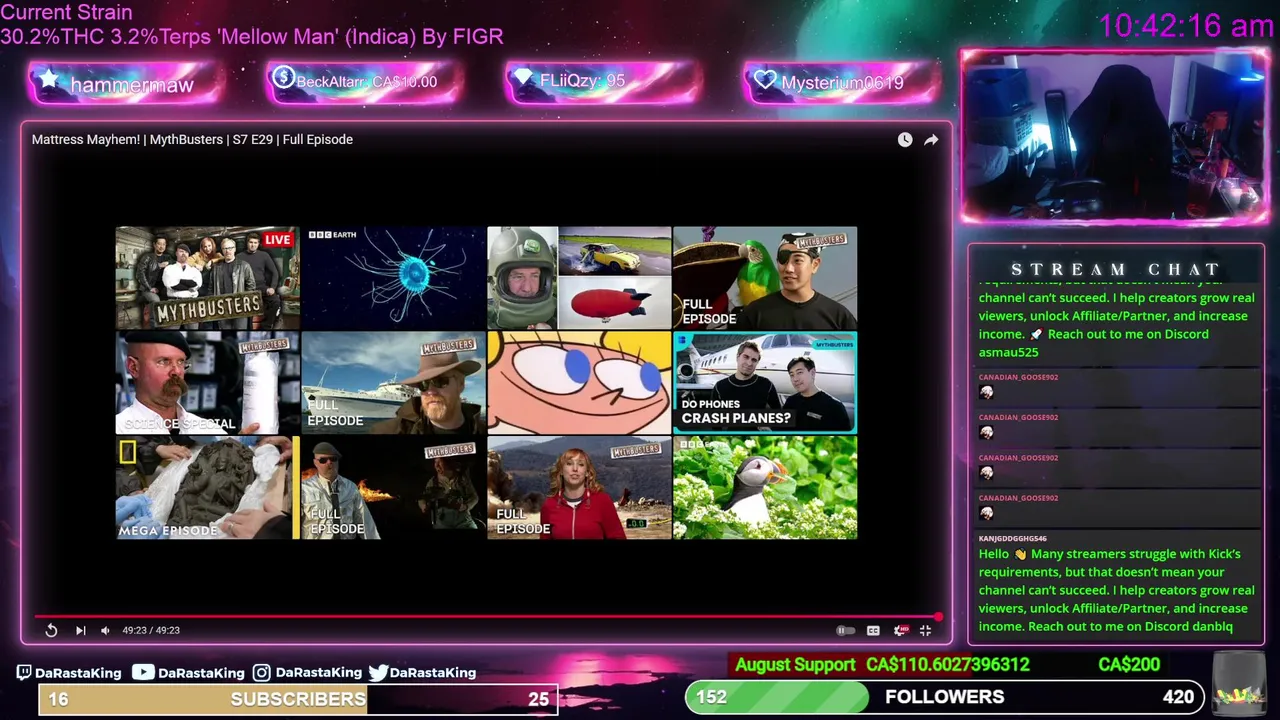Viewport: 1280px width, 720px height.
Task: Click the star icon next to hammermaw
Action: [49, 80]
